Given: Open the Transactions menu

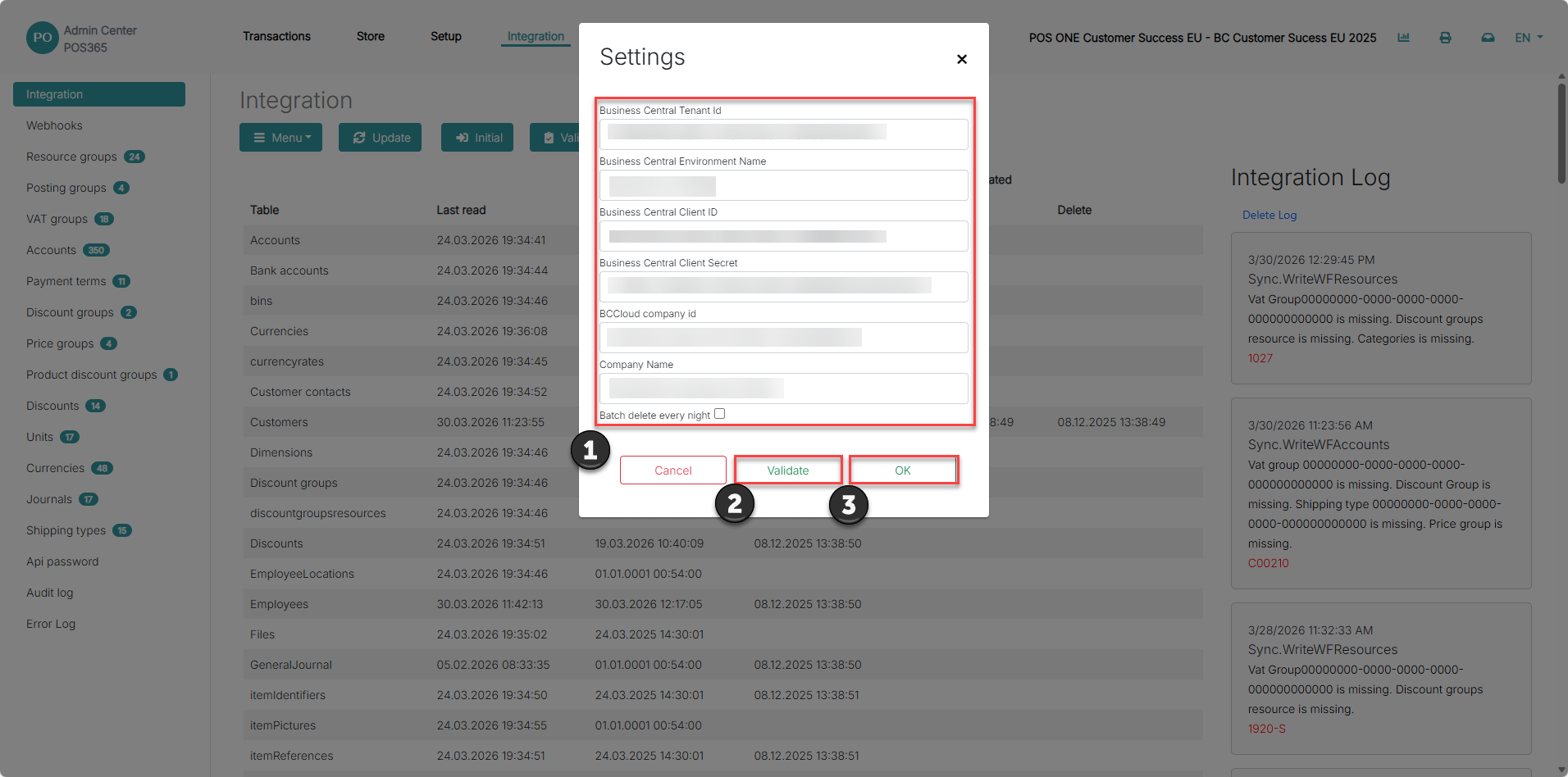Looking at the screenshot, I should [276, 36].
